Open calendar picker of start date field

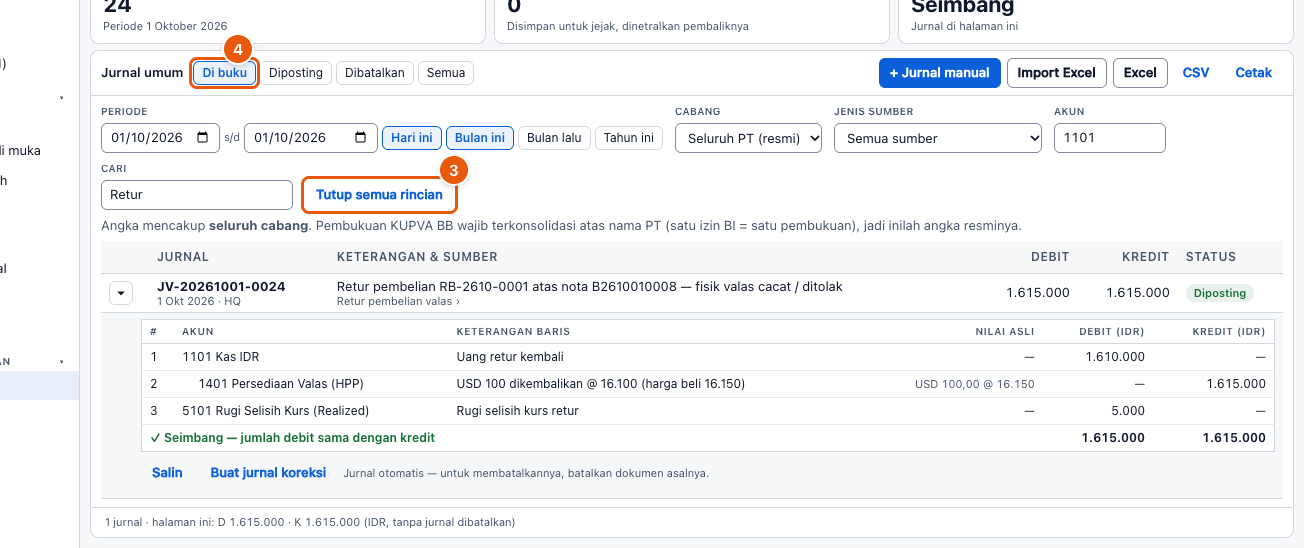[x=203, y=138]
